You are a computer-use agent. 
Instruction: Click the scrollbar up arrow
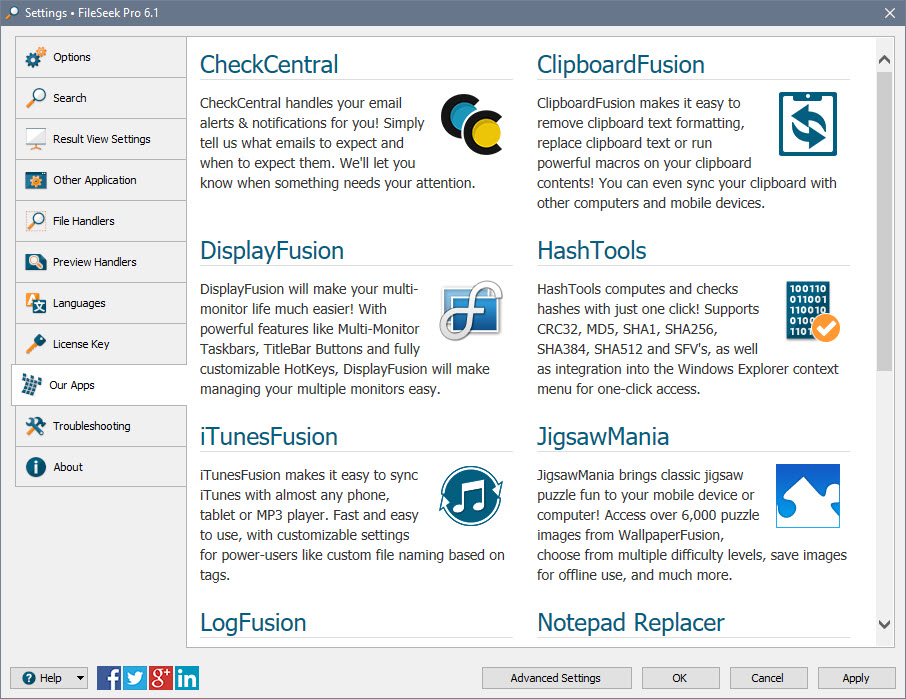884,60
